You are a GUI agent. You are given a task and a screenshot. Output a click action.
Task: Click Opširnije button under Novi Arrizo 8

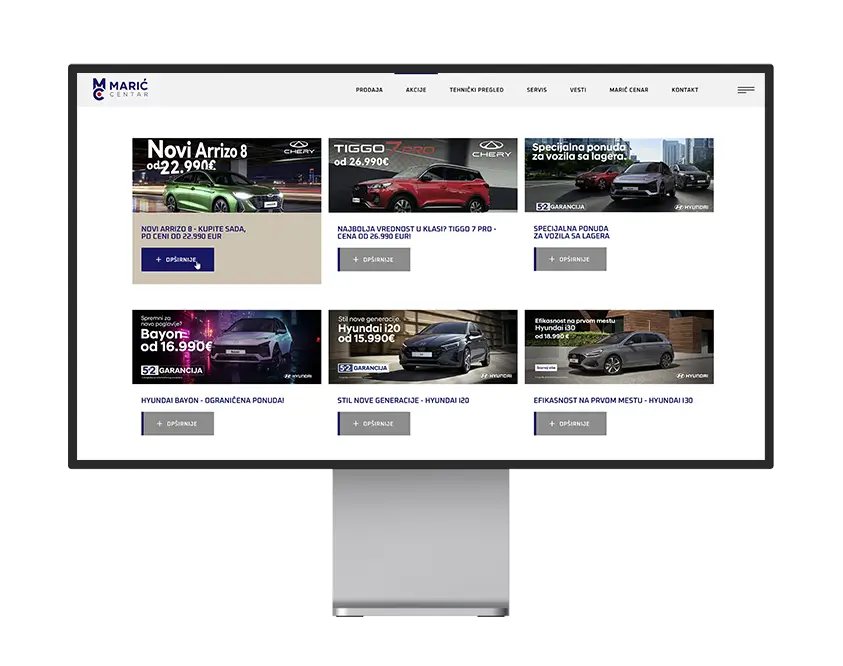pos(177,260)
